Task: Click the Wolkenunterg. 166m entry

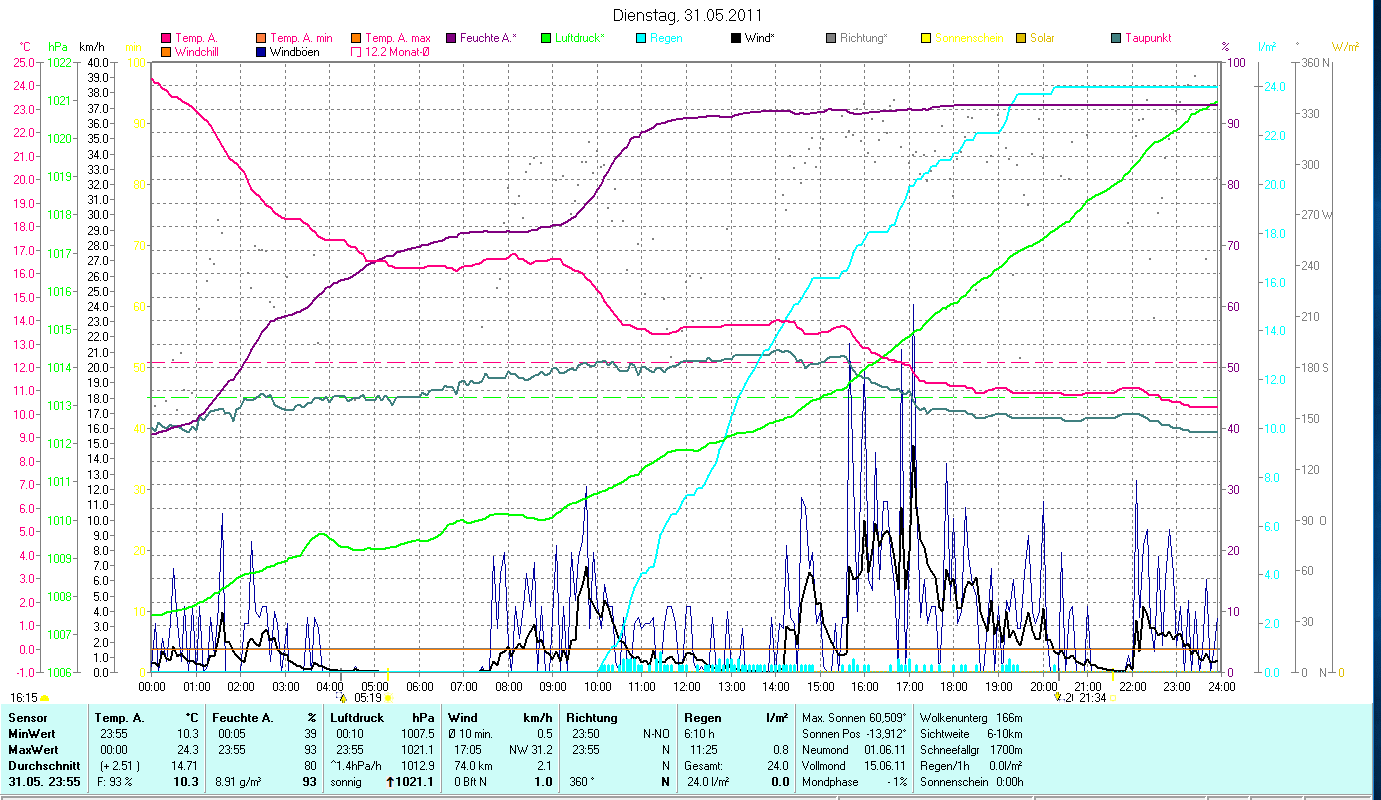Action: point(971,718)
